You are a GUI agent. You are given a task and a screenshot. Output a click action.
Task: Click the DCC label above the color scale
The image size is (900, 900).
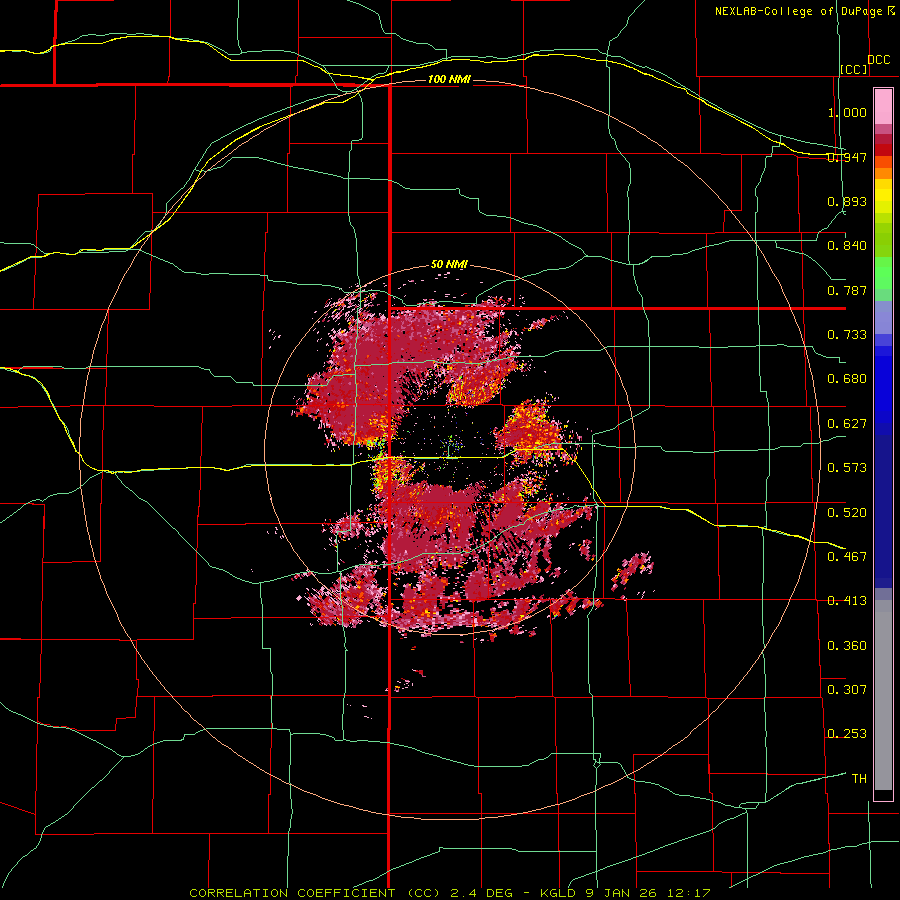pyautogui.click(x=878, y=60)
